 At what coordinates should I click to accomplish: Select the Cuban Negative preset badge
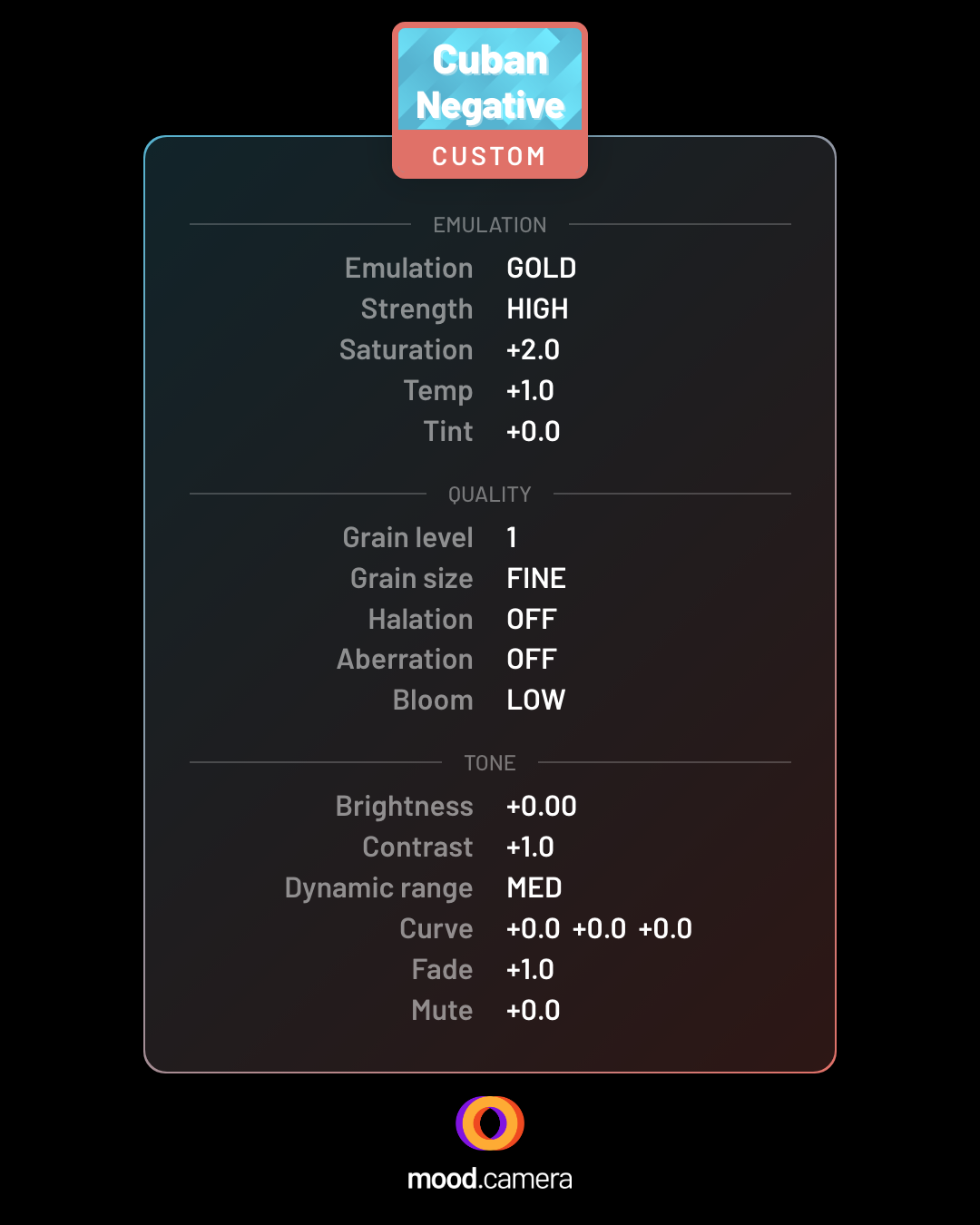[490, 101]
